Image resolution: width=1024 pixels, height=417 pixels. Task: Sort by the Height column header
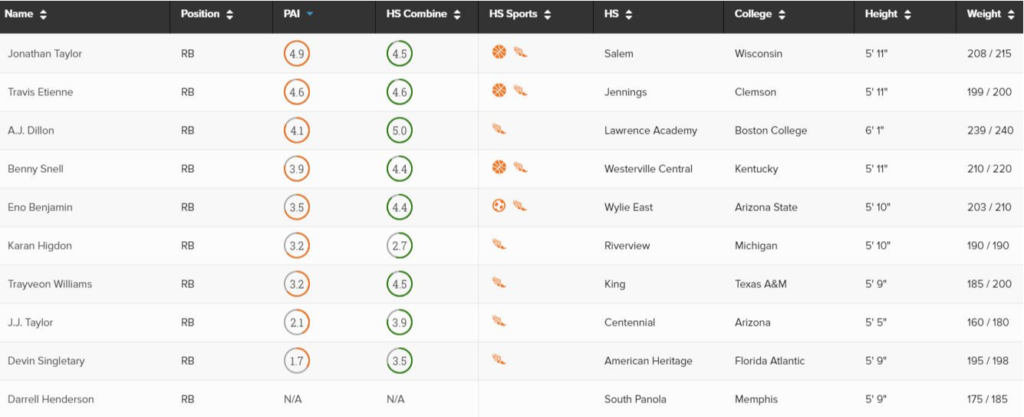886,14
